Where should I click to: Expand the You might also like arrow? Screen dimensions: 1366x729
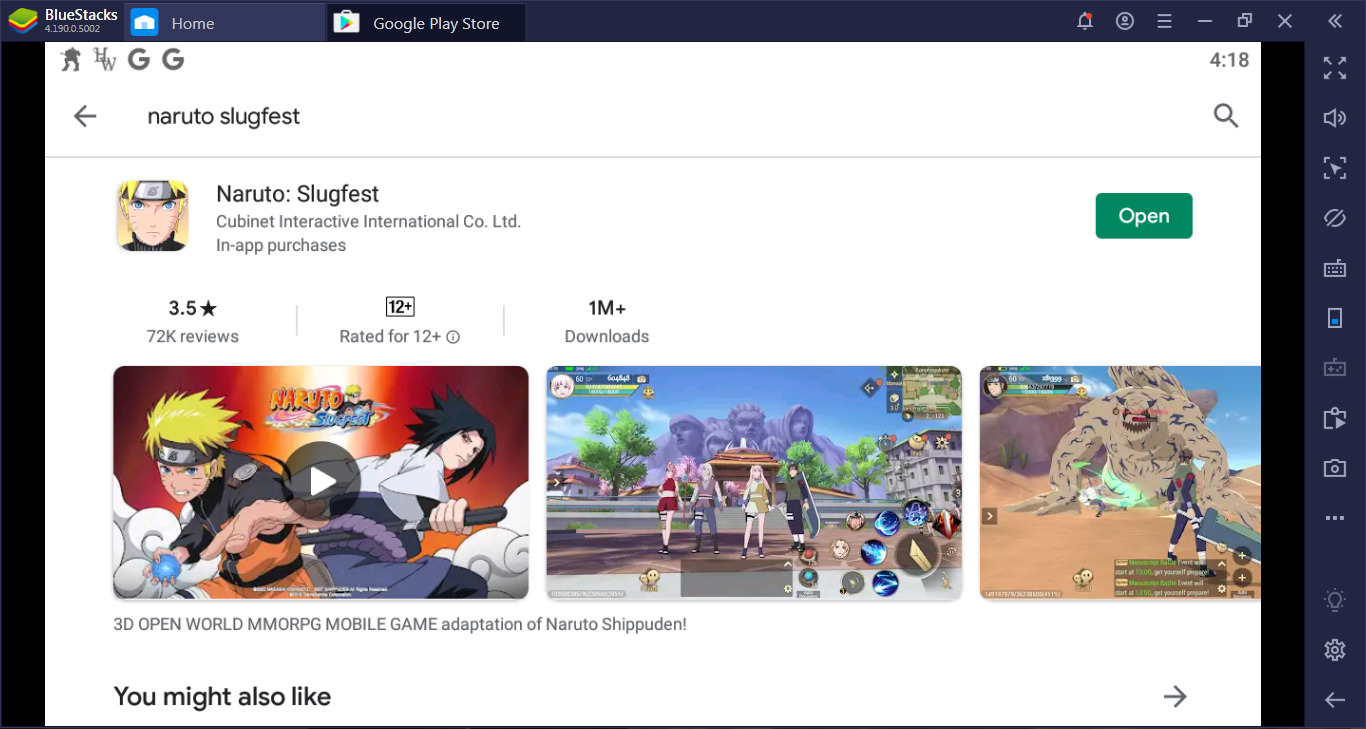tap(1175, 696)
